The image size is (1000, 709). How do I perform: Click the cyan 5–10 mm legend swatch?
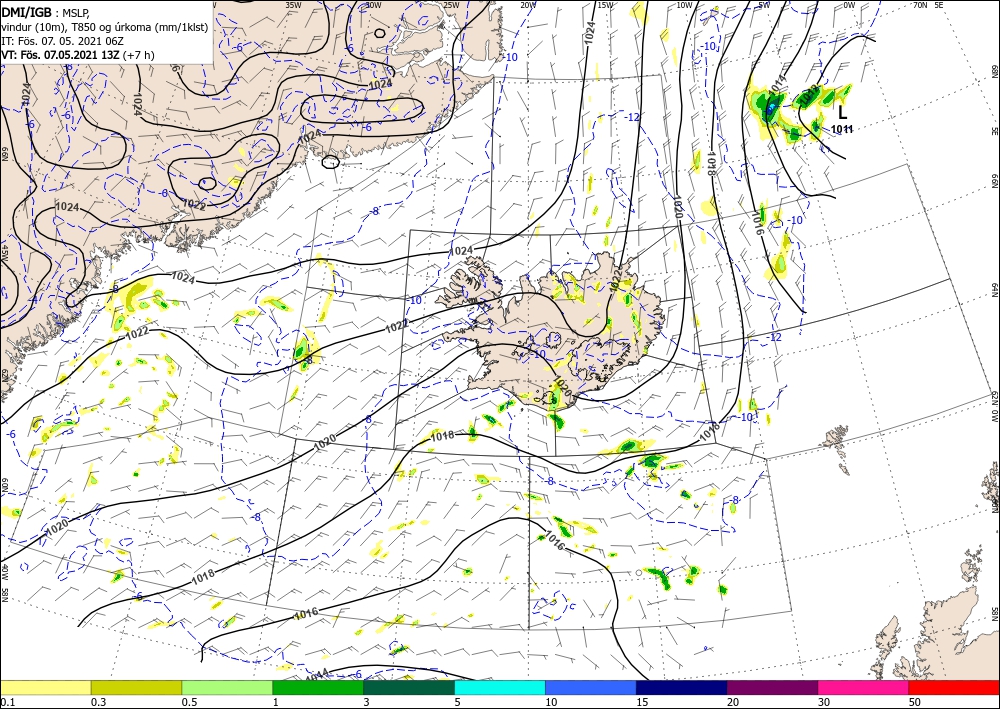[x=500, y=687]
